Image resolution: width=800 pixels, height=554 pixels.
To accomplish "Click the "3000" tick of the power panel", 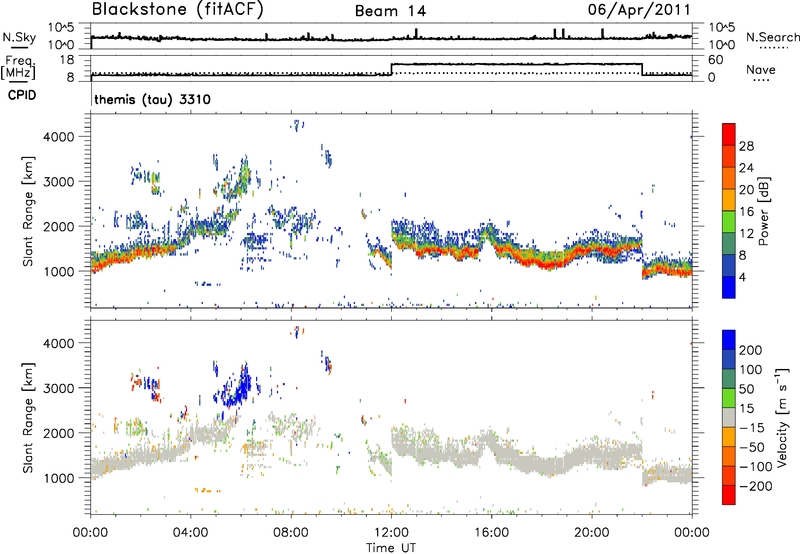I will coord(58,182).
